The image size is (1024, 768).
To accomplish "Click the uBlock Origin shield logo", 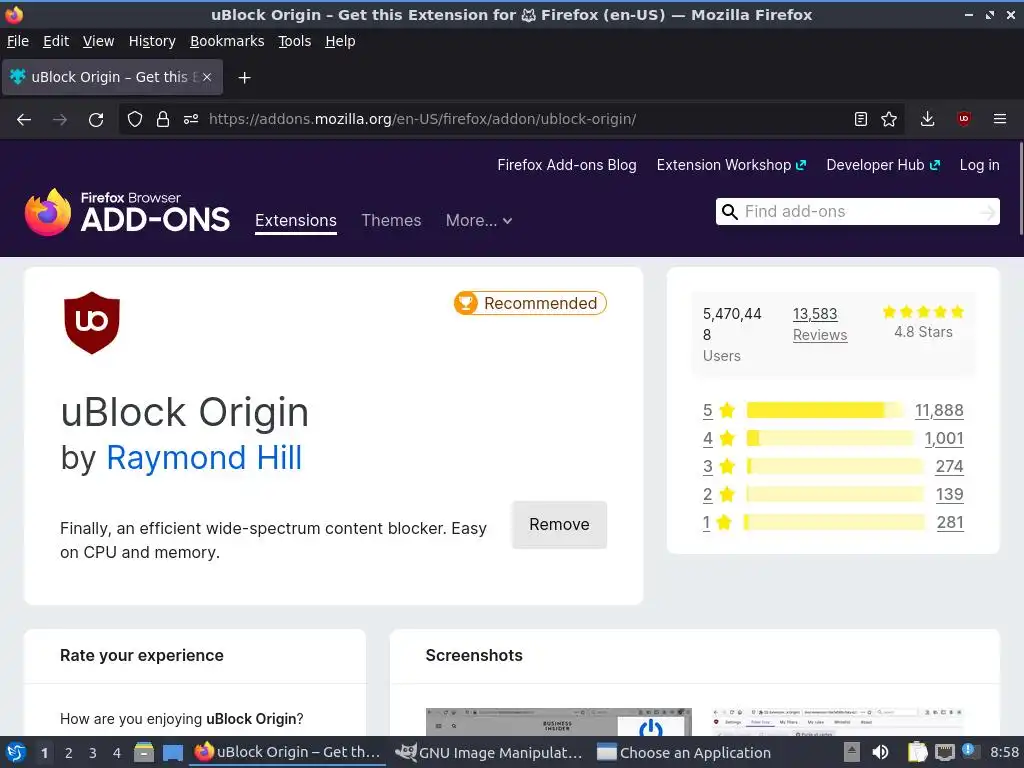I will [92, 323].
